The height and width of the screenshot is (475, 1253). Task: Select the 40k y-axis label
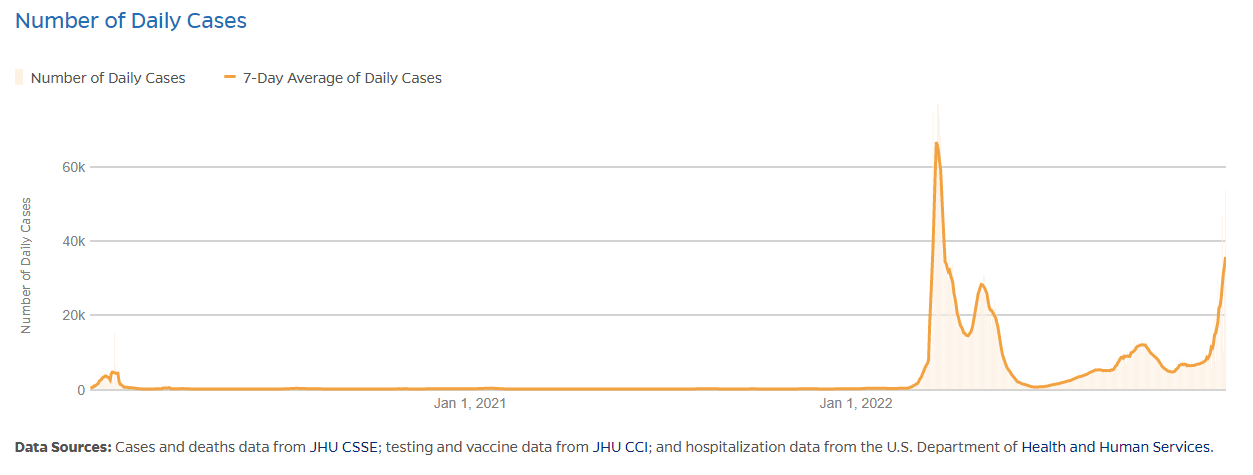pyautogui.click(x=74, y=241)
